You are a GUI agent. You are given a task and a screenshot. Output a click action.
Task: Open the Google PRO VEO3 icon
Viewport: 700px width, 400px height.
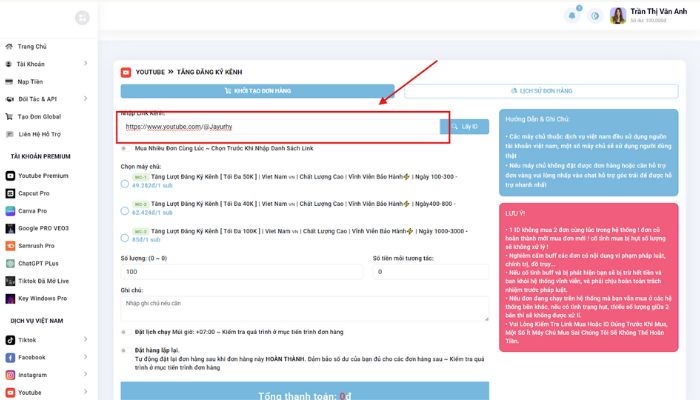pos(10,228)
